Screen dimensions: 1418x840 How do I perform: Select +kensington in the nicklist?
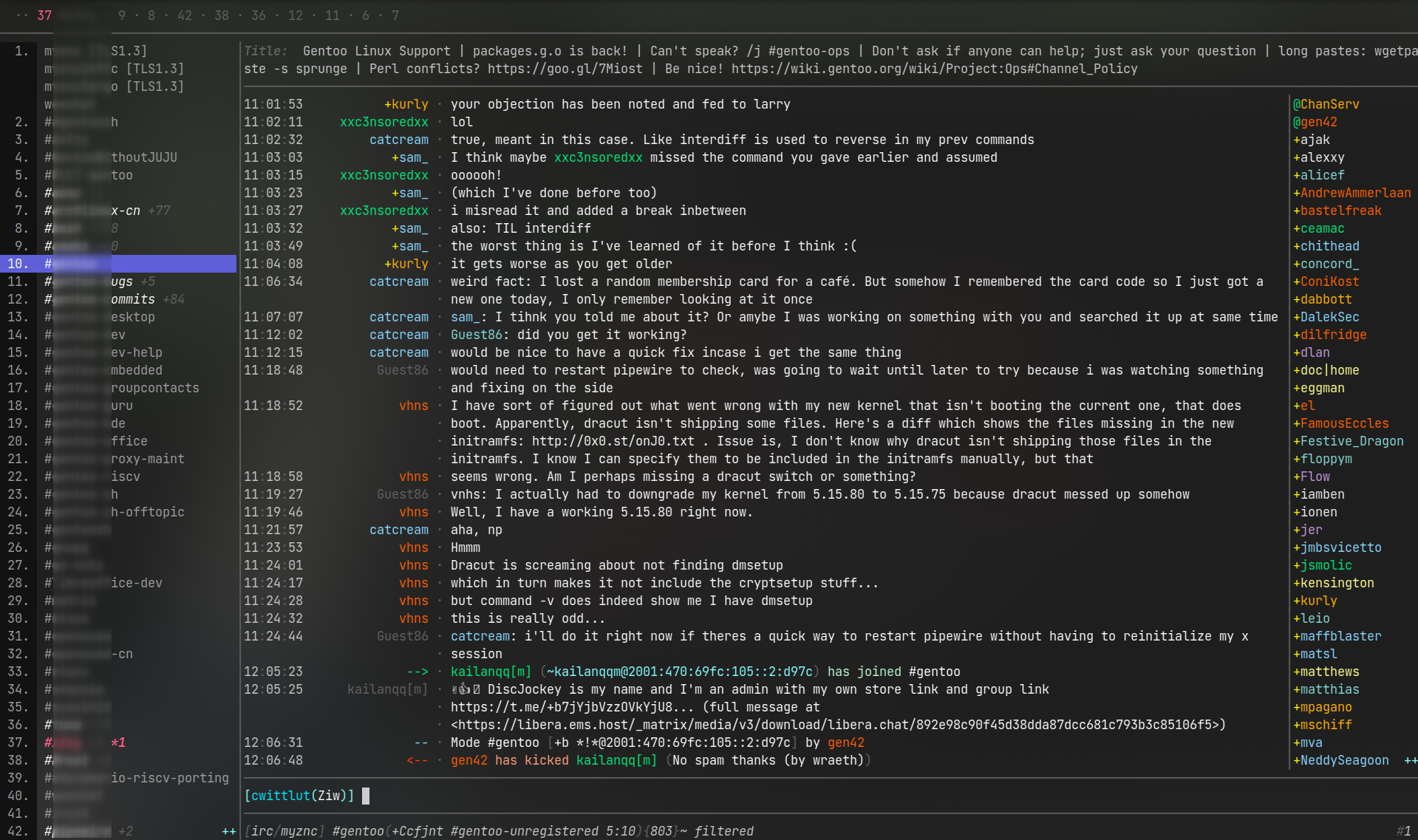pos(1334,583)
